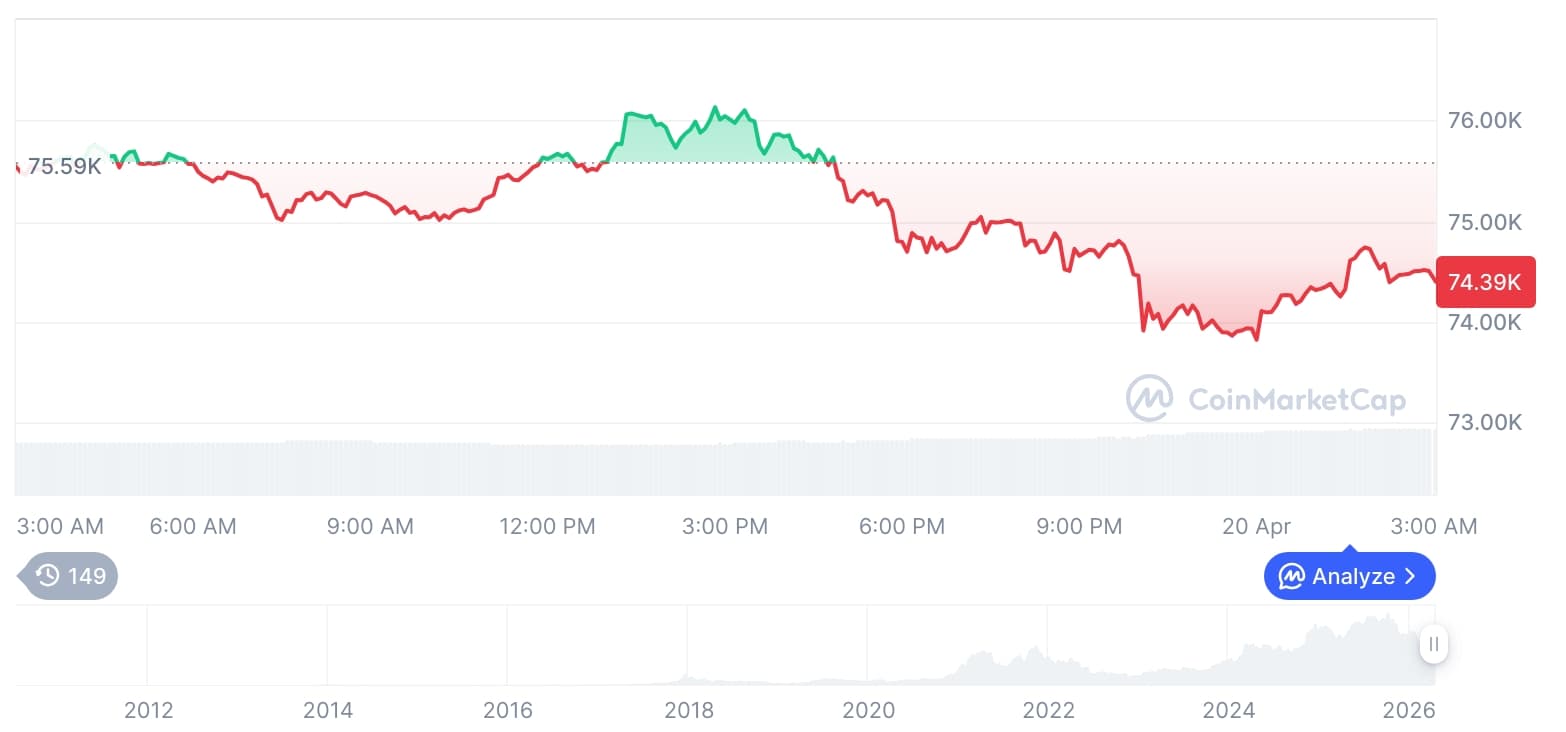The height and width of the screenshot is (732, 1566).
Task: Click the 20 Apr time axis label
Action: [1256, 526]
